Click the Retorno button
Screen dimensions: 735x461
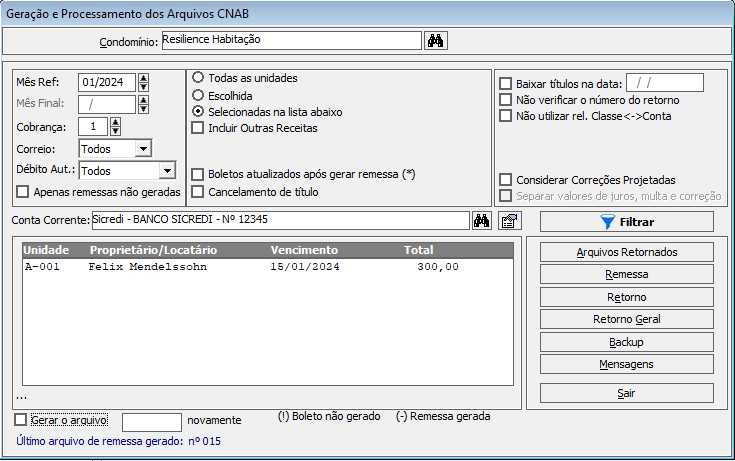point(627,297)
